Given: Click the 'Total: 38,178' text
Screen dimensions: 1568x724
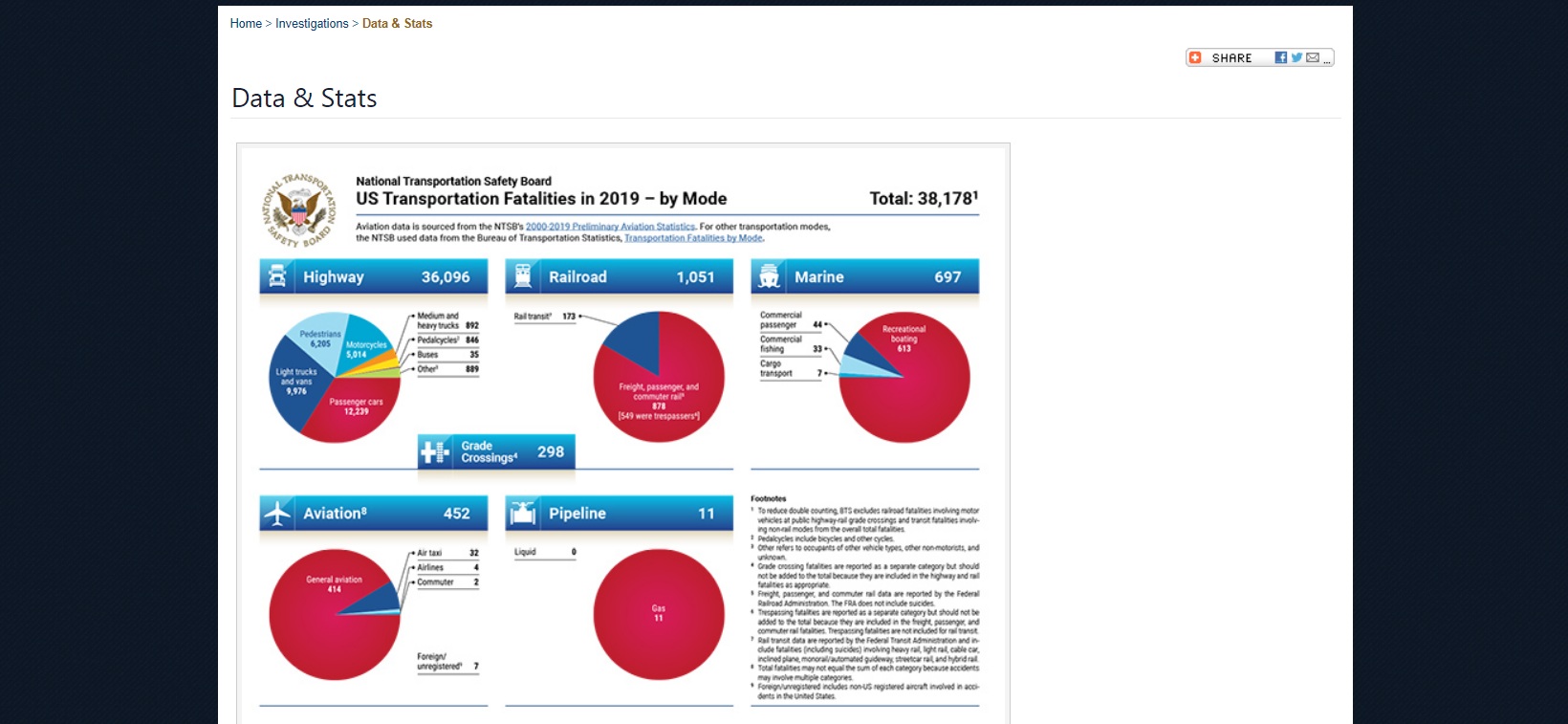Looking at the screenshot, I should [x=924, y=199].
